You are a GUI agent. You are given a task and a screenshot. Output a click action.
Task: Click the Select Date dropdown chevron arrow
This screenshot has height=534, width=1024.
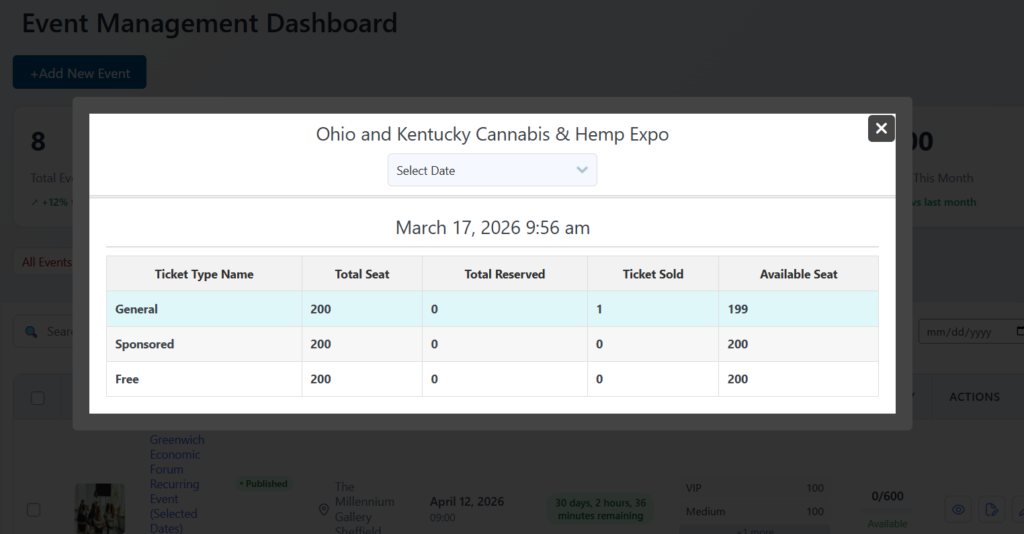[582, 170]
